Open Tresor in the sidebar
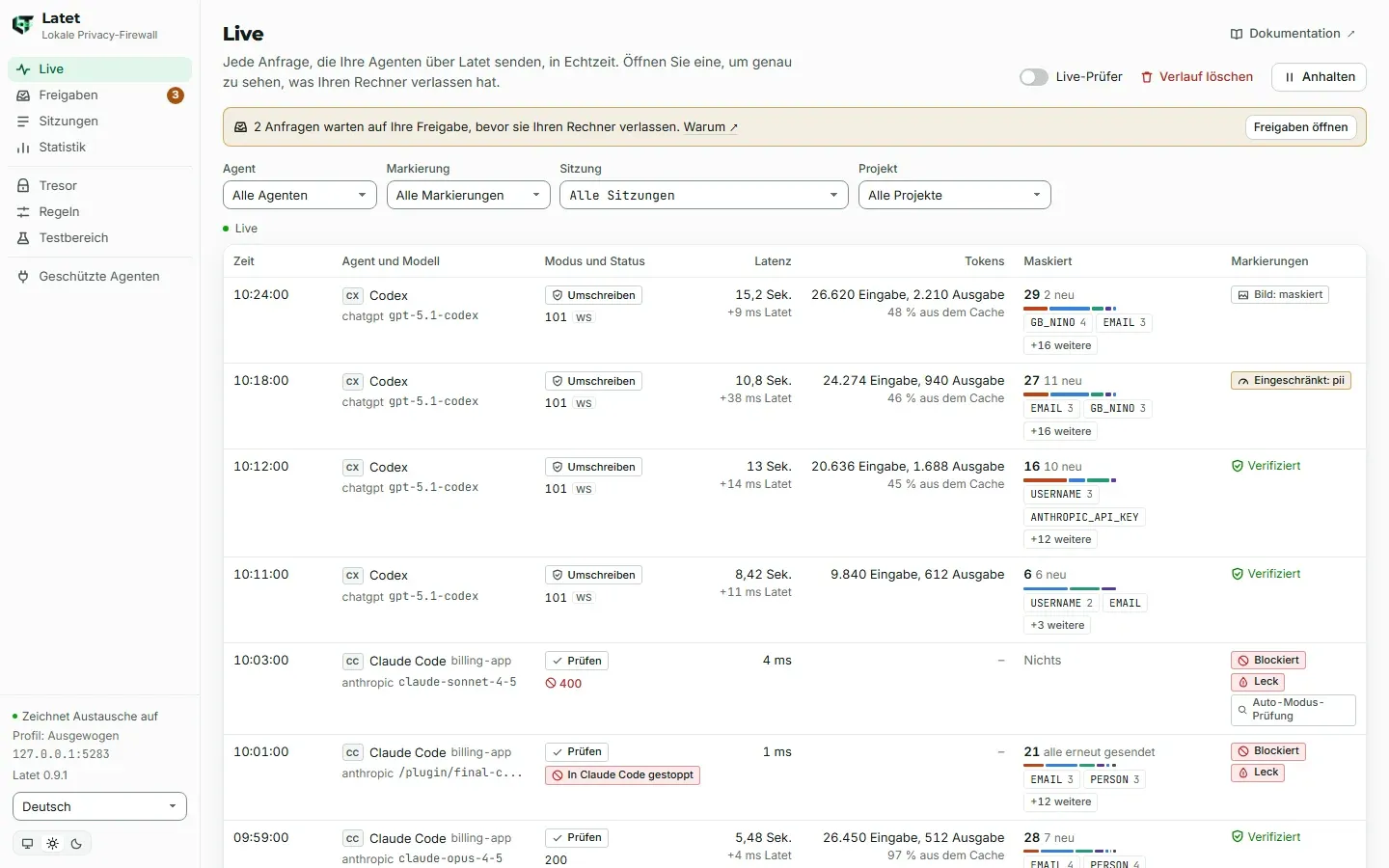Screen dimensions: 1389x868 click(100, 186)
